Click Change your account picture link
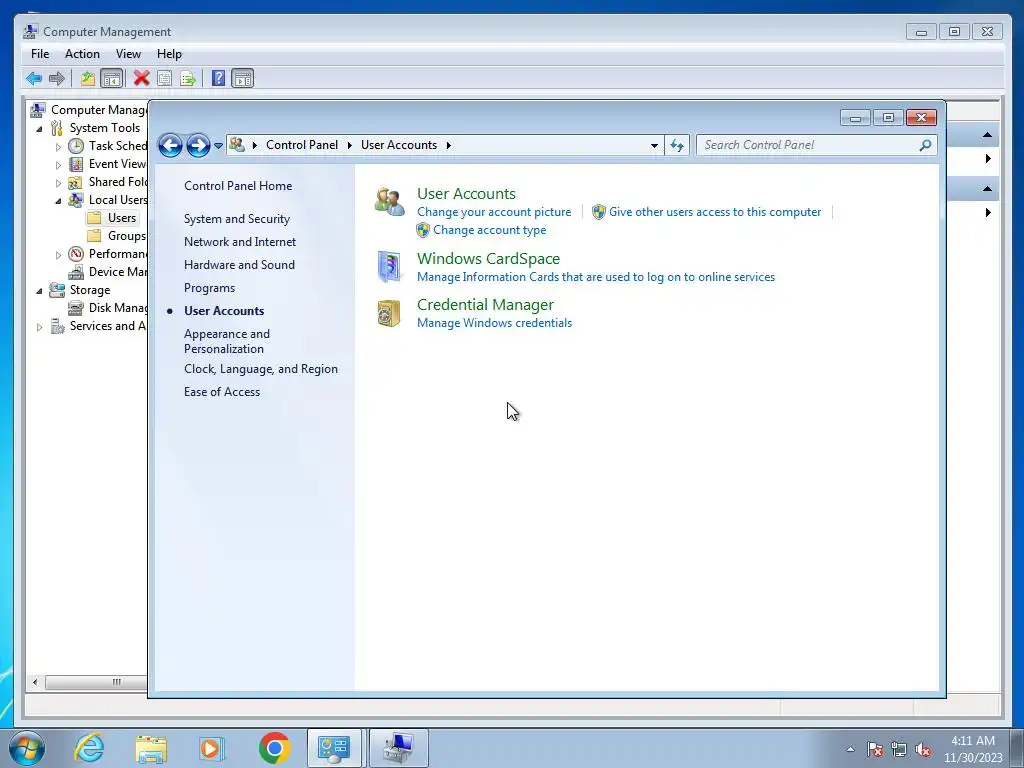Image resolution: width=1024 pixels, height=768 pixels. 494,212
